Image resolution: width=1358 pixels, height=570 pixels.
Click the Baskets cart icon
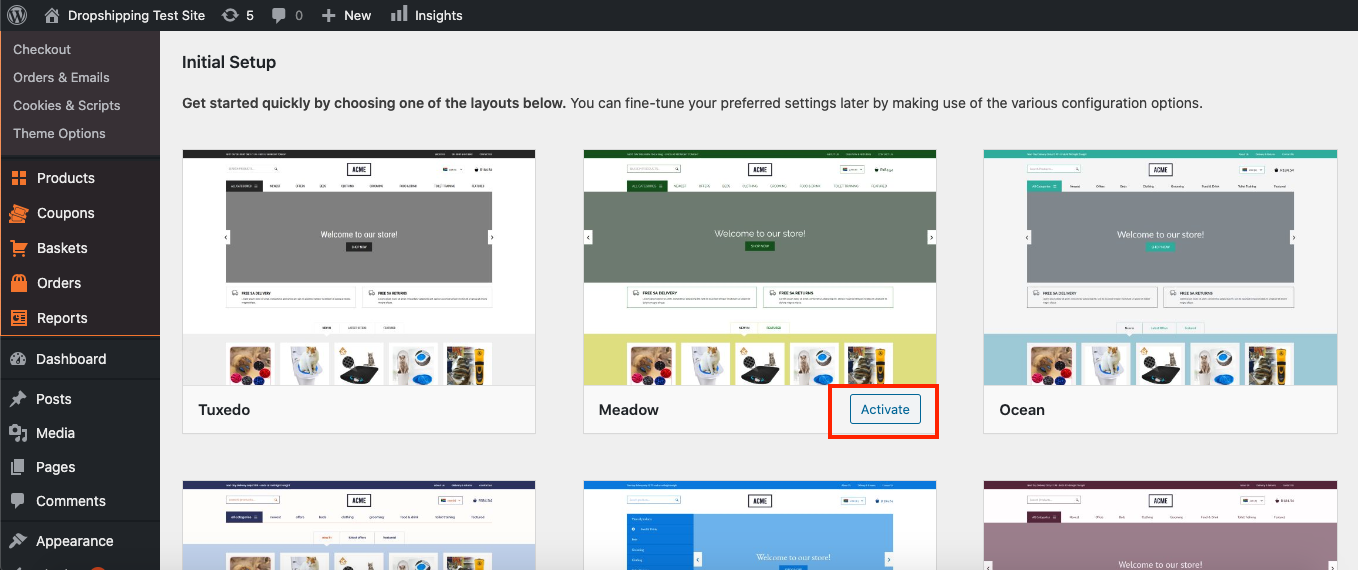pyautogui.click(x=18, y=248)
